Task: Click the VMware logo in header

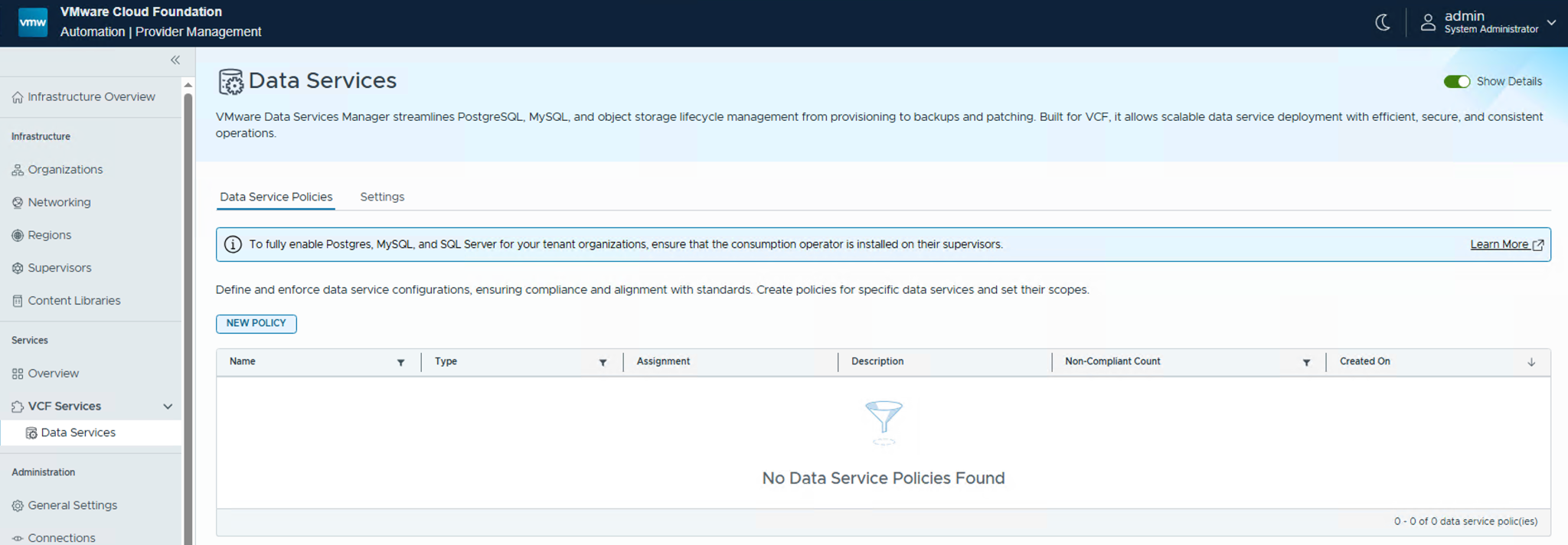Action: point(33,23)
